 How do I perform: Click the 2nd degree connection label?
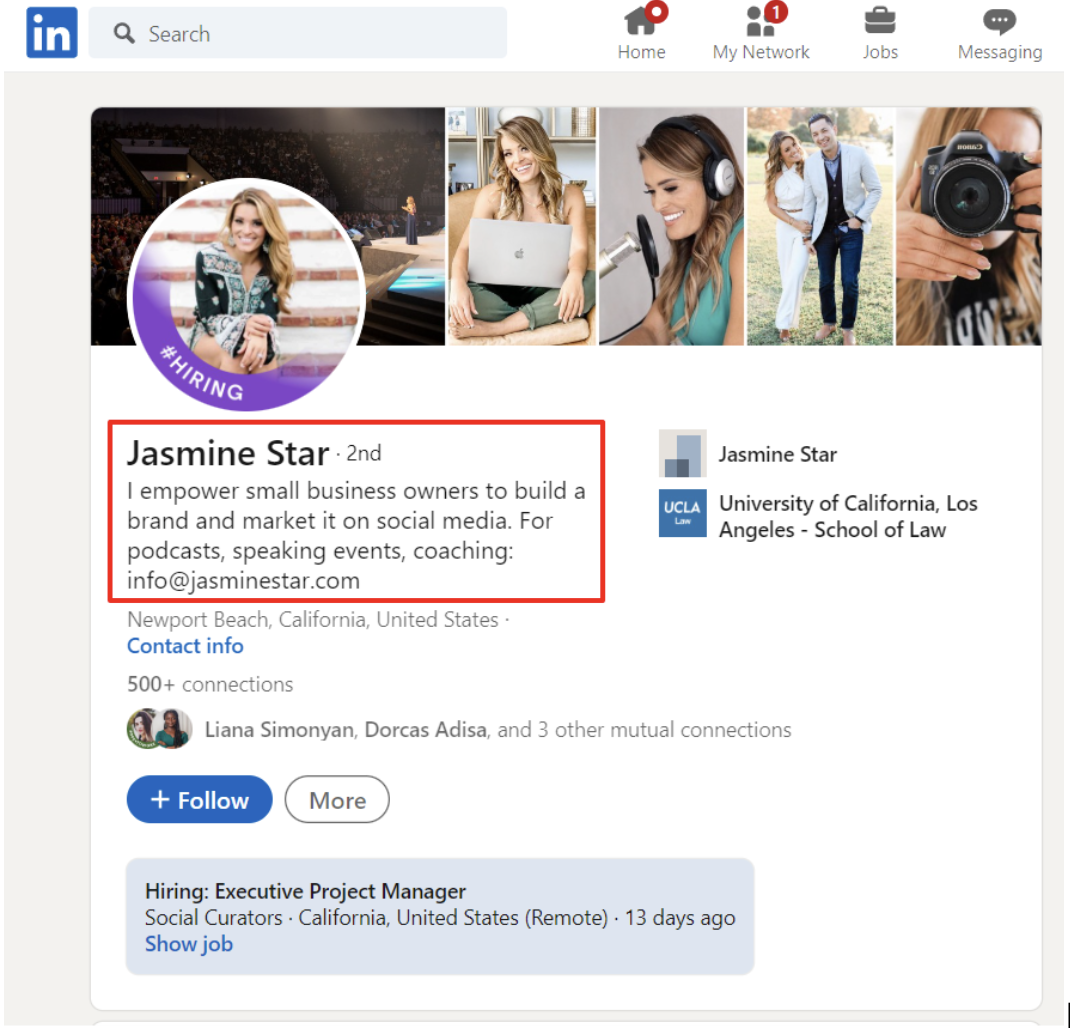tap(364, 453)
